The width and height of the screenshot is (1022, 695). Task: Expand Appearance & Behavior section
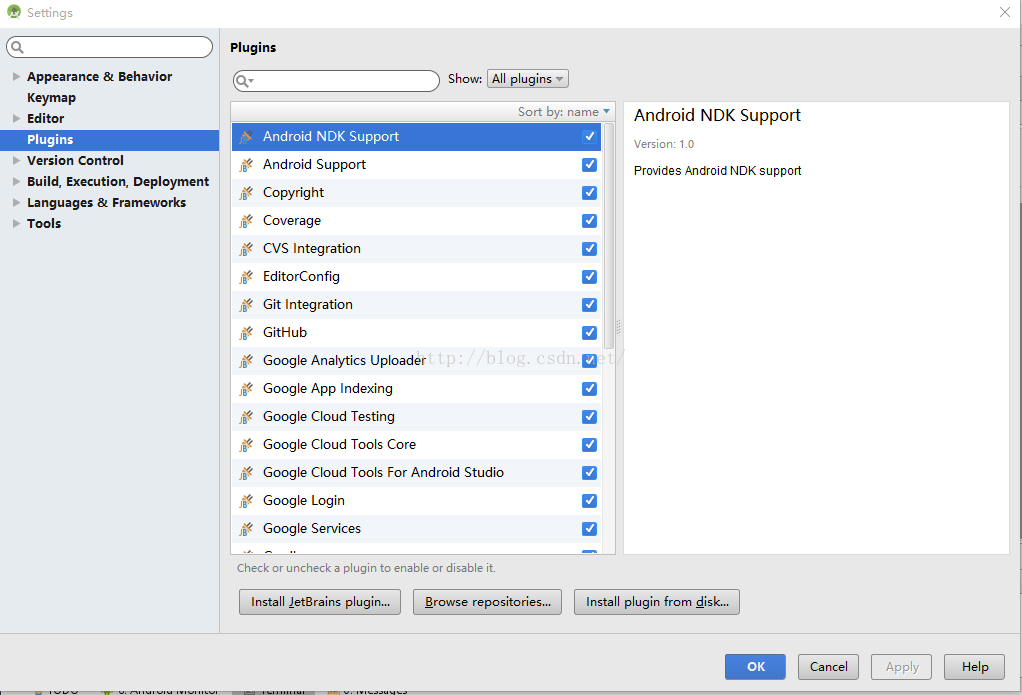point(16,76)
